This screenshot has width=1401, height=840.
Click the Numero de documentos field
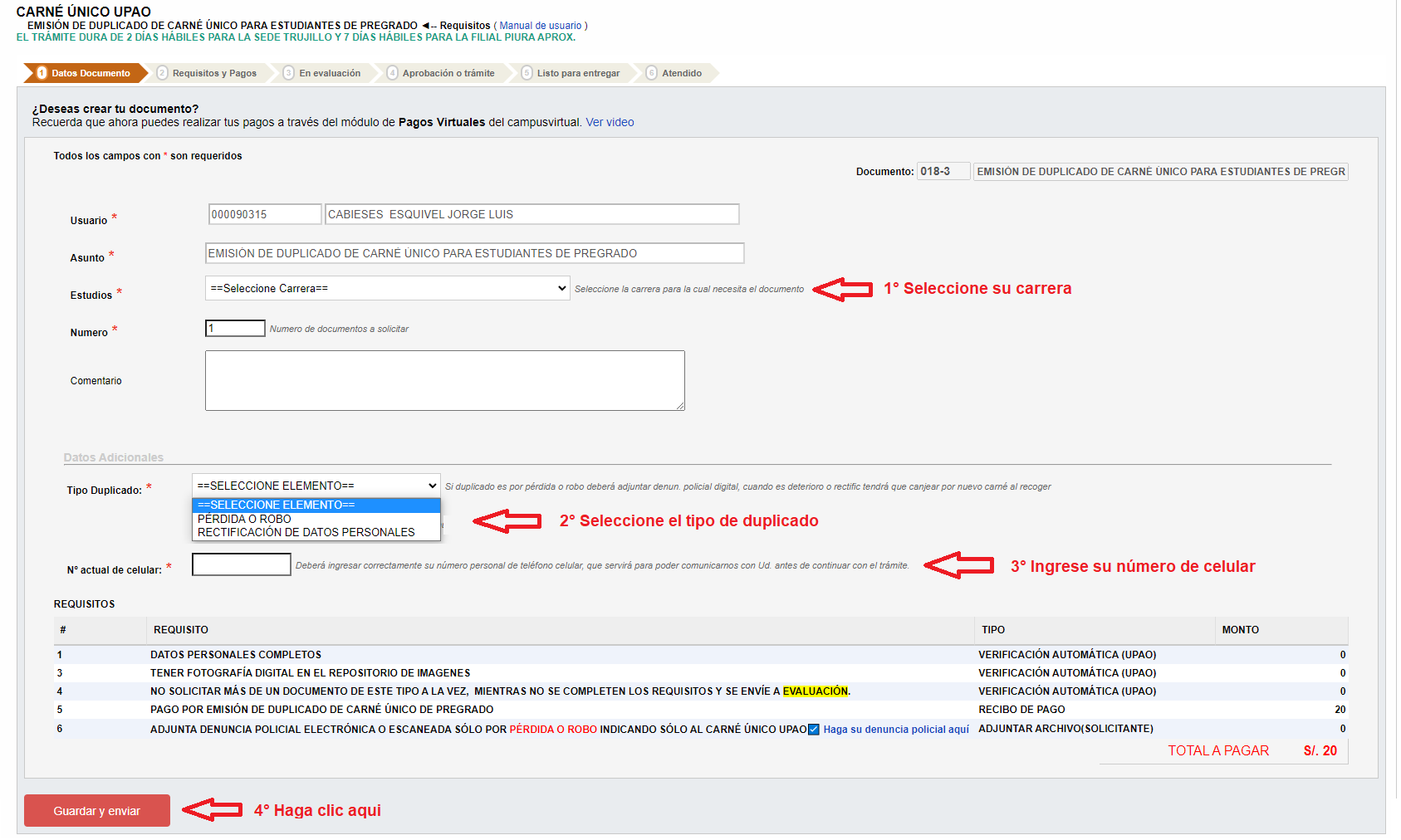[235, 328]
